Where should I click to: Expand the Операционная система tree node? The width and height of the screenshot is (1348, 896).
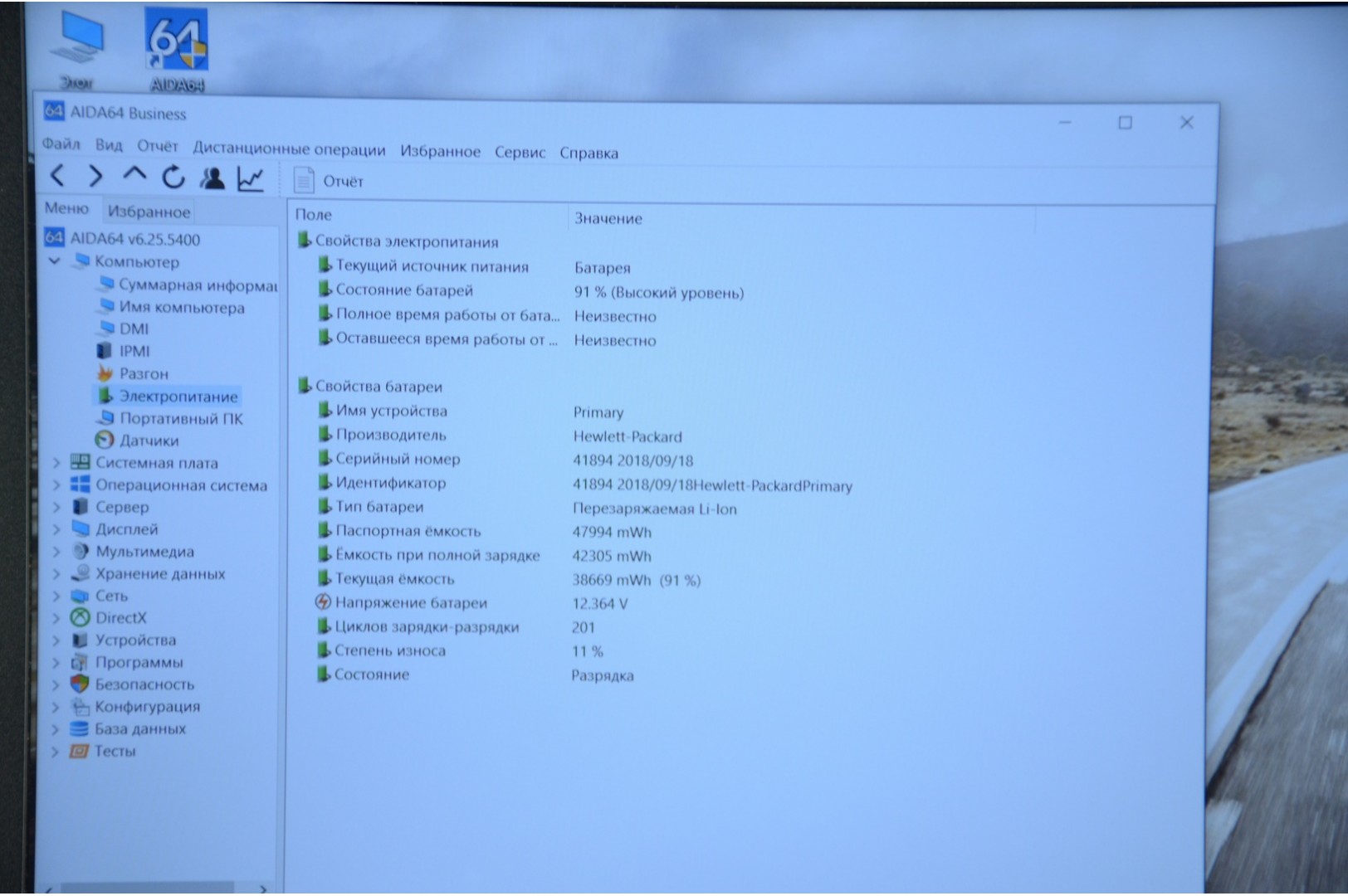(56, 485)
